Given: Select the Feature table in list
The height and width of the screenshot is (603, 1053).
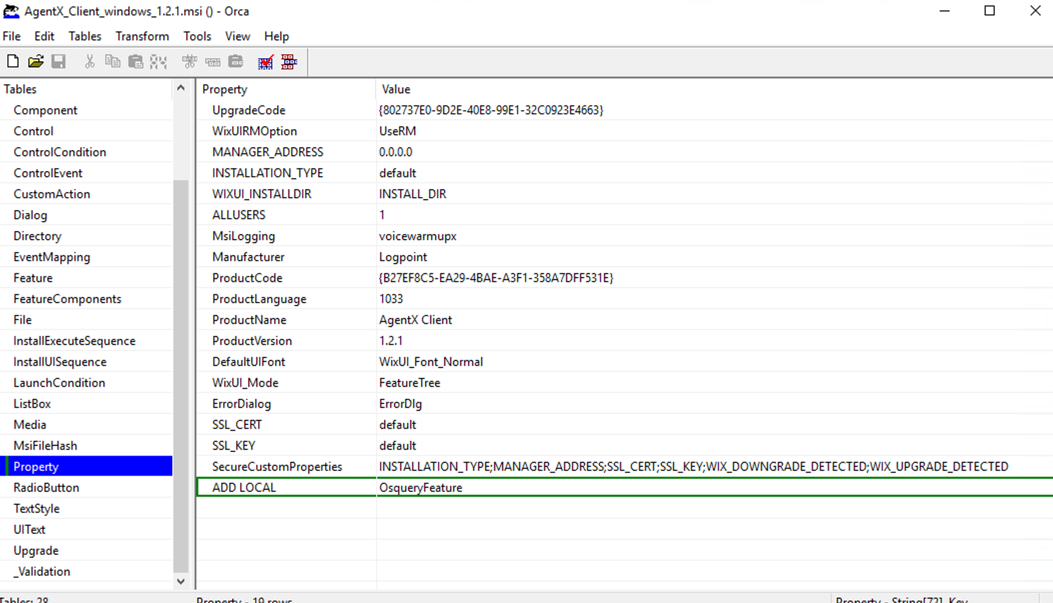Looking at the screenshot, I should pyautogui.click(x=33, y=278).
